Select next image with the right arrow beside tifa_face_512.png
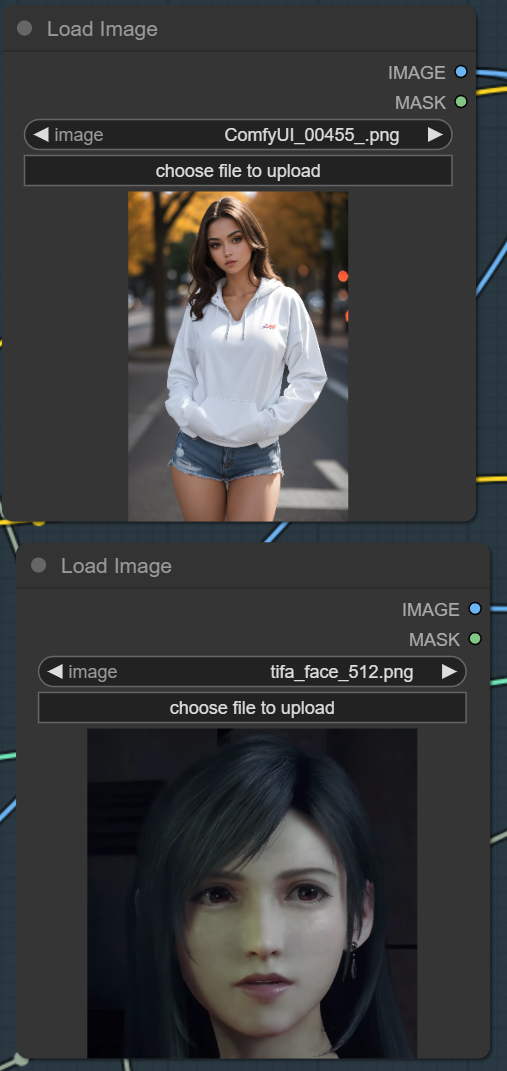 [449, 671]
